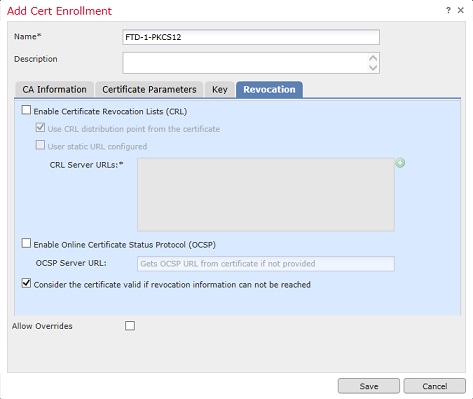
Task: Select the Key tab
Action: (x=220, y=89)
